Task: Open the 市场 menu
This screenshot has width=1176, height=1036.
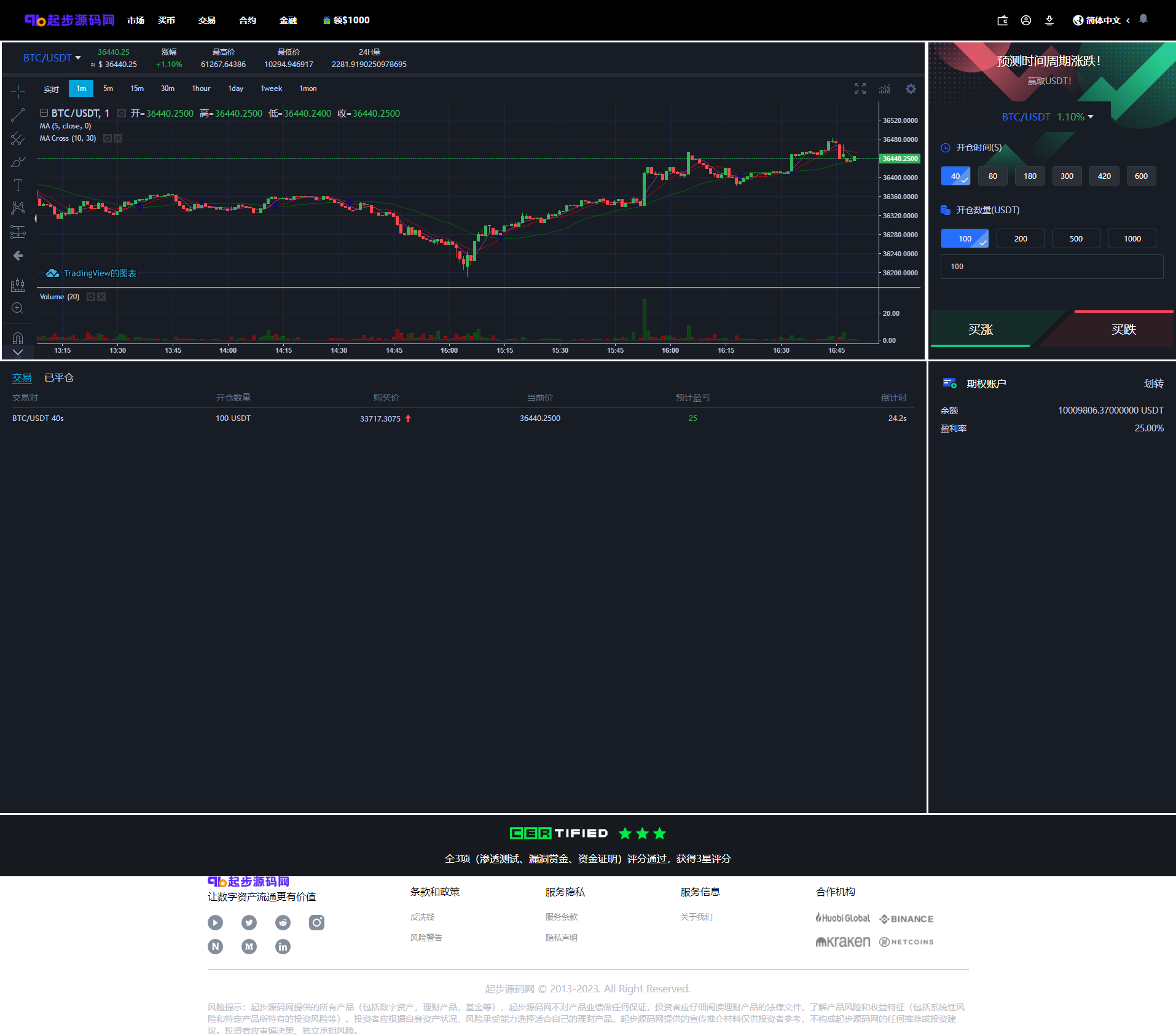Action: 136,20
